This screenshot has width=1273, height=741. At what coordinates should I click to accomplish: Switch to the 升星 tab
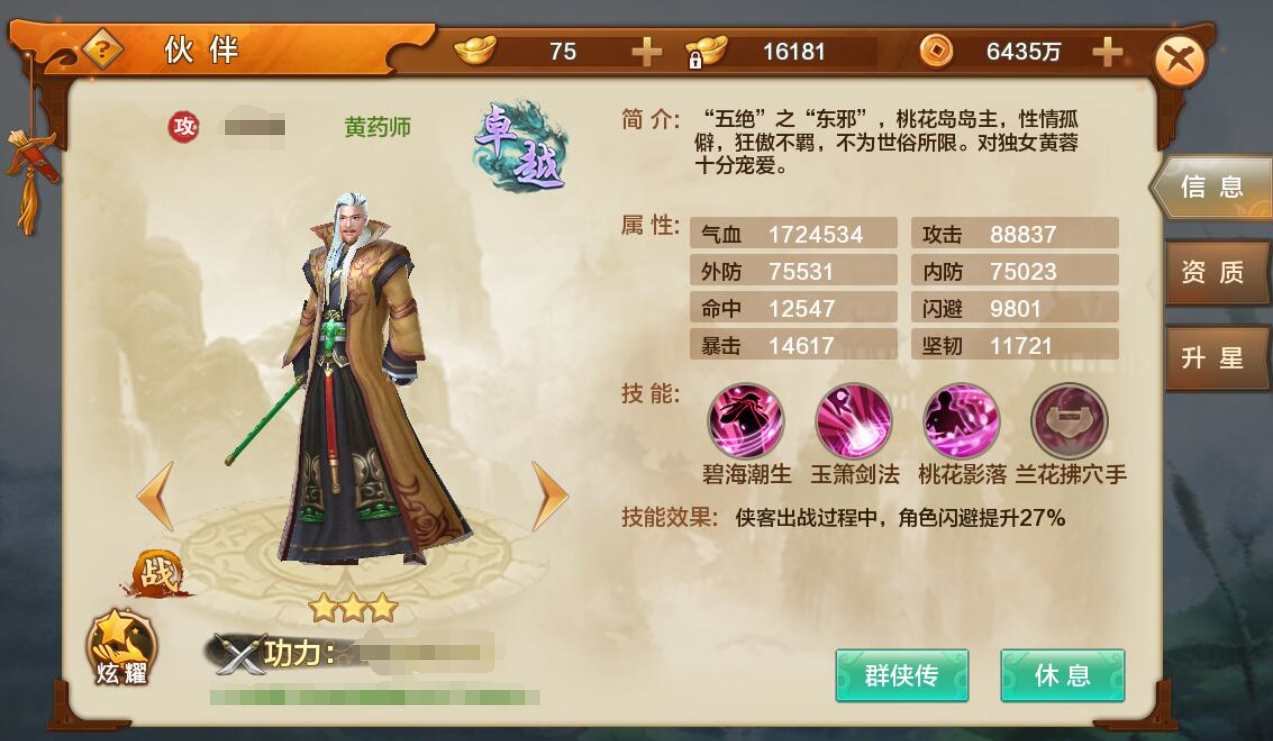pos(1214,358)
